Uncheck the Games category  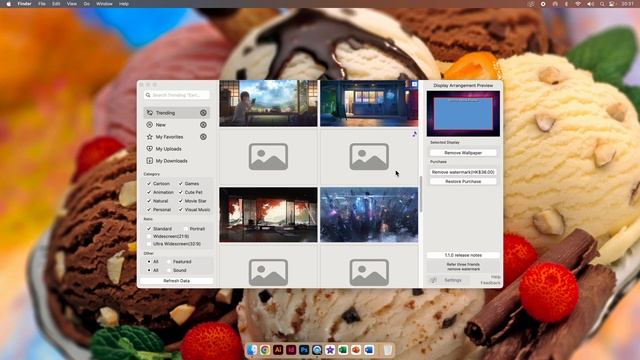(x=180, y=184)
